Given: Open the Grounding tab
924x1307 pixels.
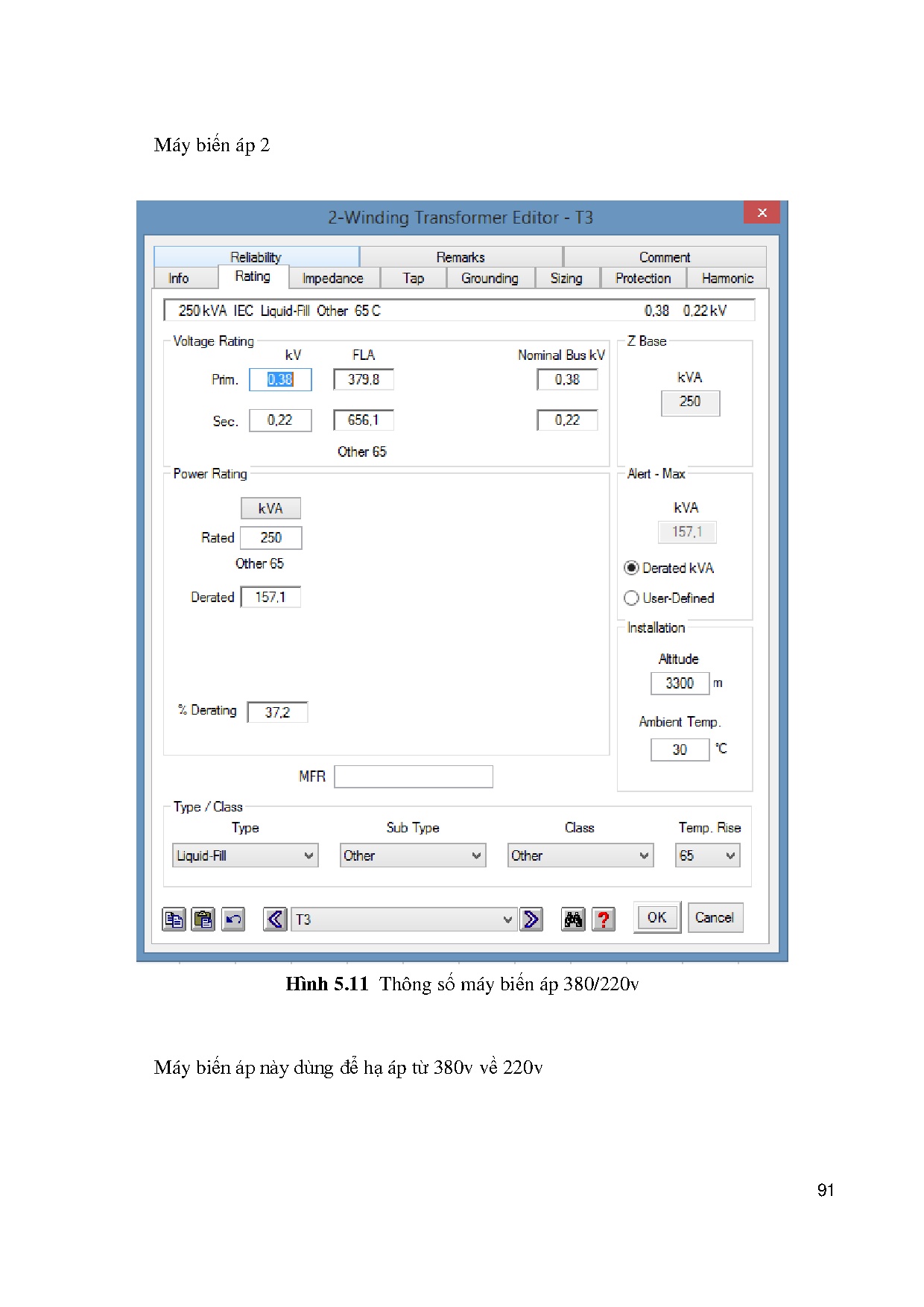Looking at the screenshot, I should click(x=490, y=278).
